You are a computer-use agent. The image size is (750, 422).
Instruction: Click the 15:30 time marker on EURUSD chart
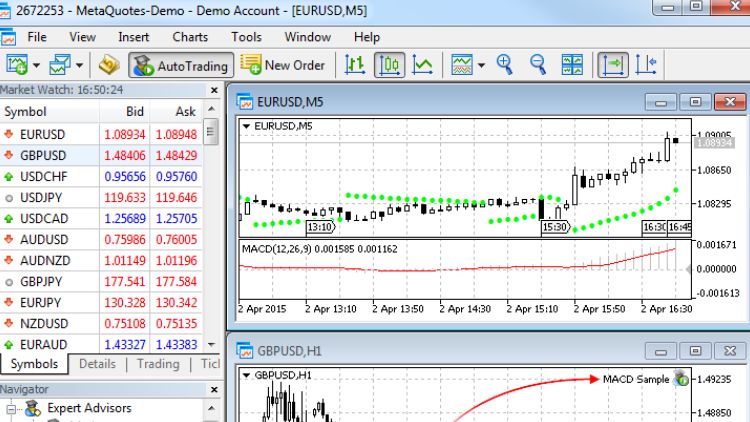pos(555,227)
